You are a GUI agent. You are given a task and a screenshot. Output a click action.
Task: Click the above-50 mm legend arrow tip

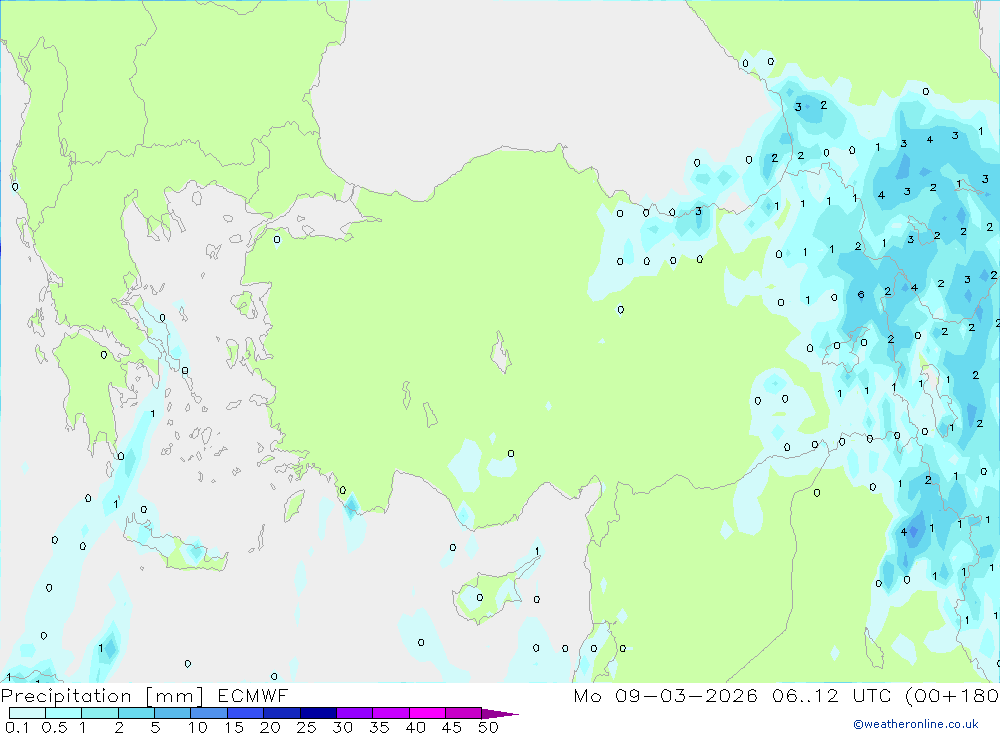point(500,713)
